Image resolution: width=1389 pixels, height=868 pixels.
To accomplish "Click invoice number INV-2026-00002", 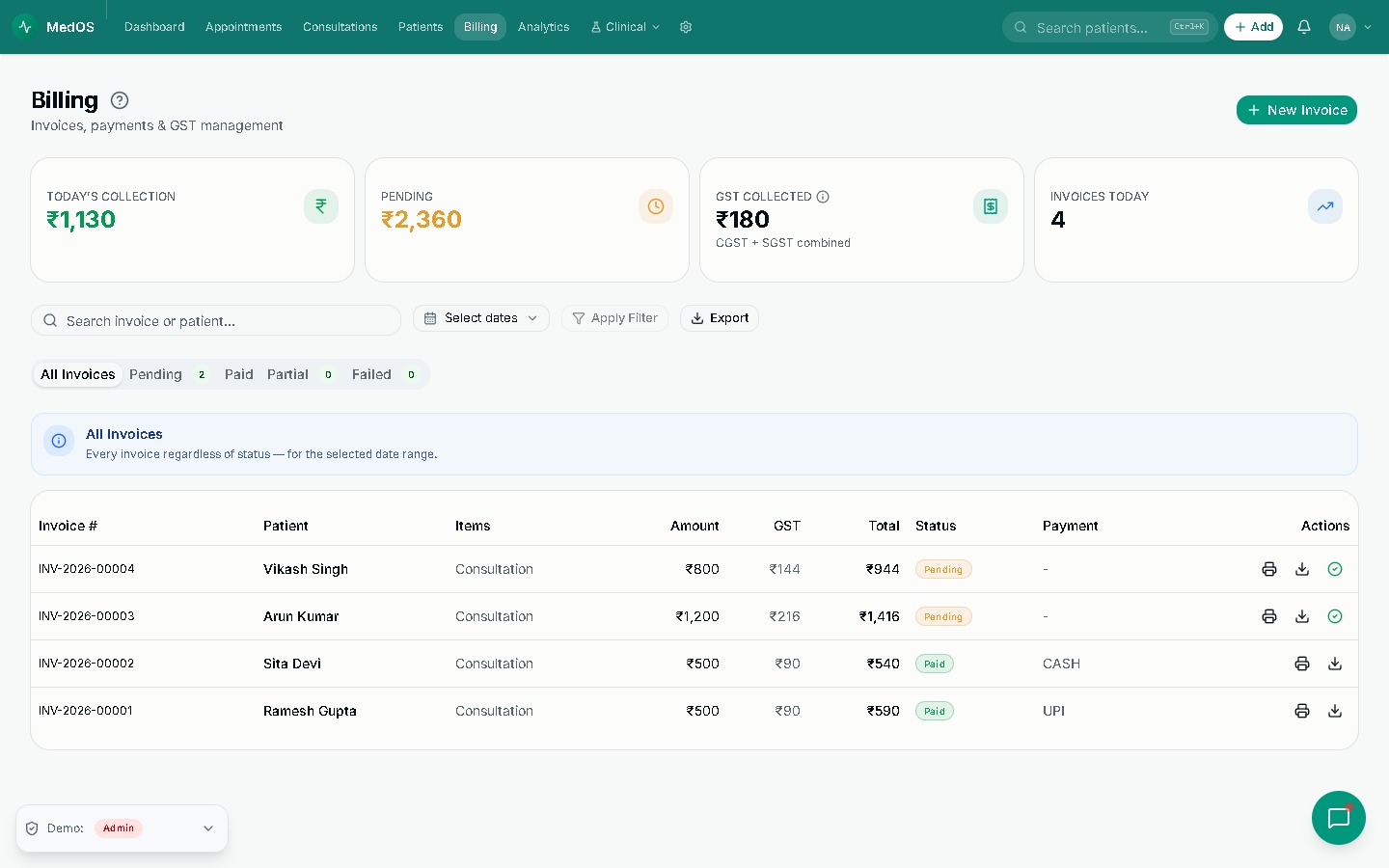I will 87,664.
